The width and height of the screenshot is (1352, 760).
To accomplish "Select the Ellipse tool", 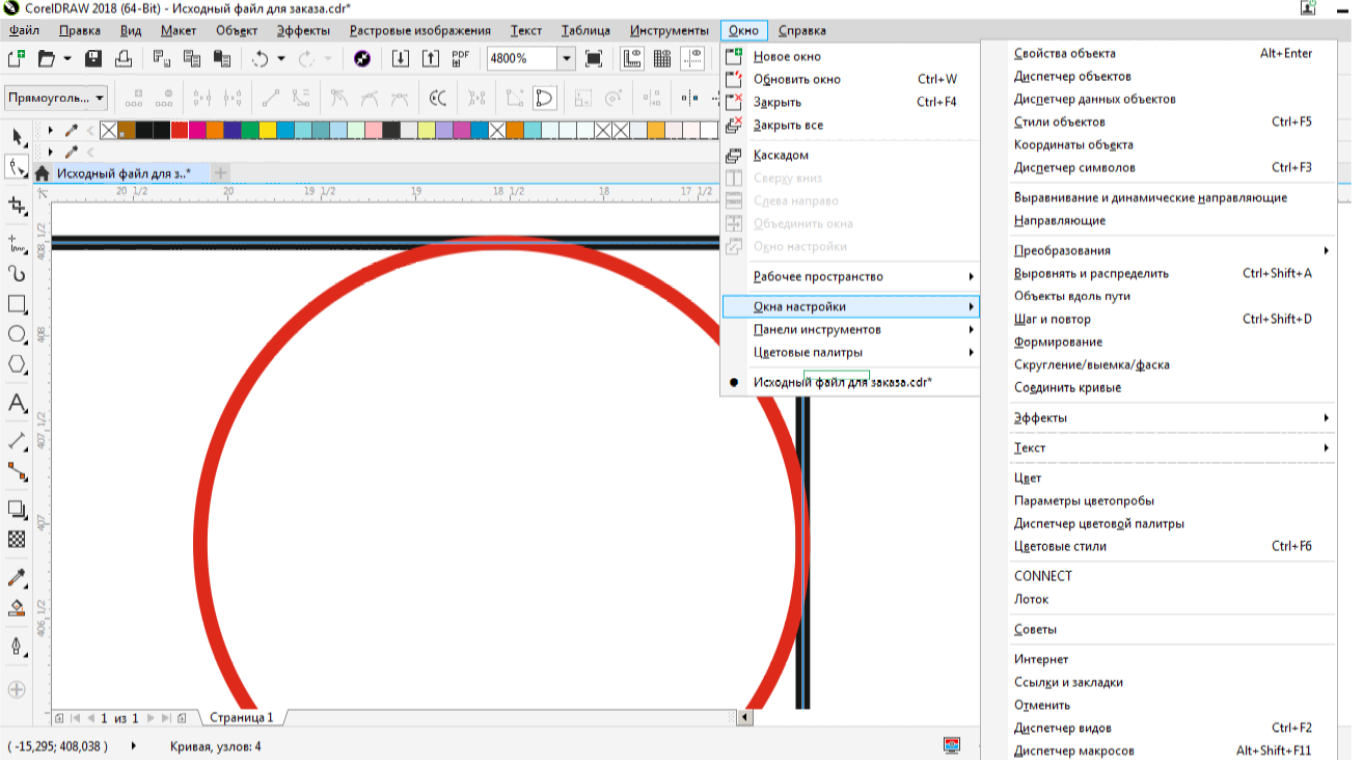I will [x=17, y=334].
